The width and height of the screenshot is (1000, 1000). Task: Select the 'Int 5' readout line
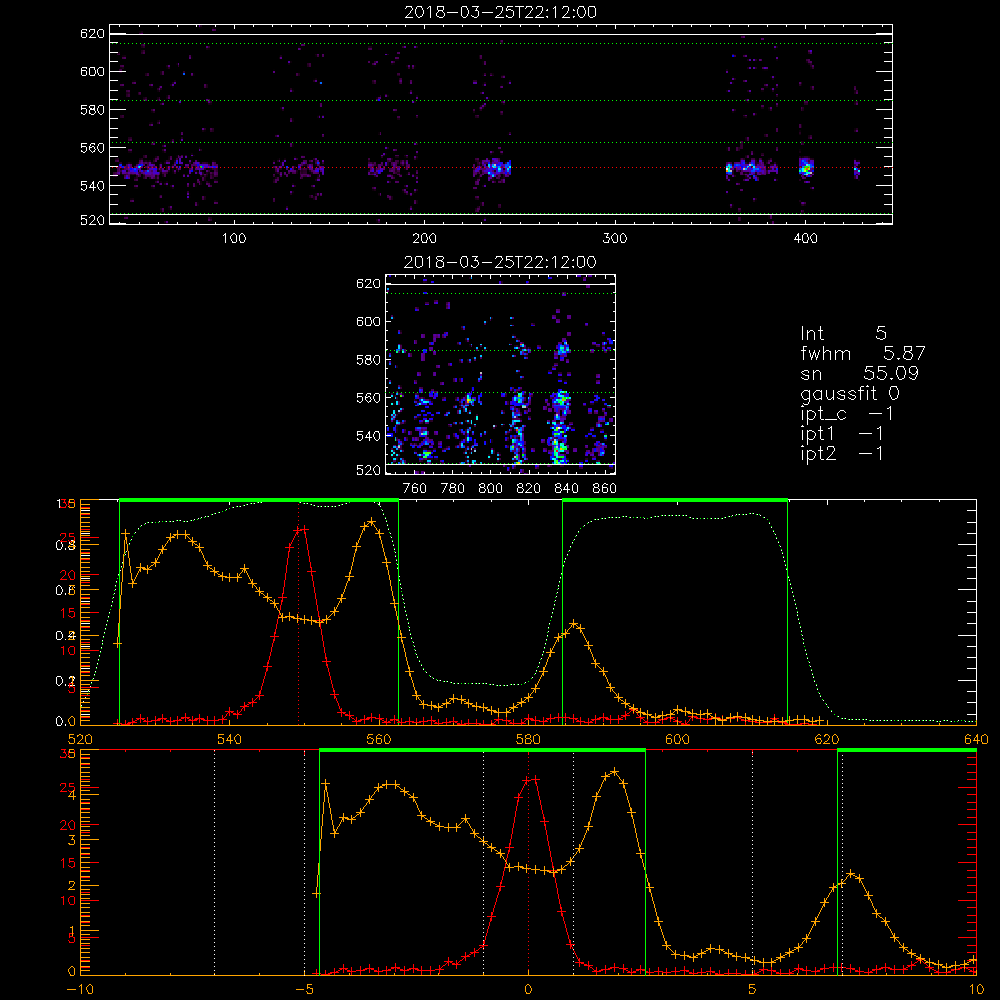(x=843, y=333)
